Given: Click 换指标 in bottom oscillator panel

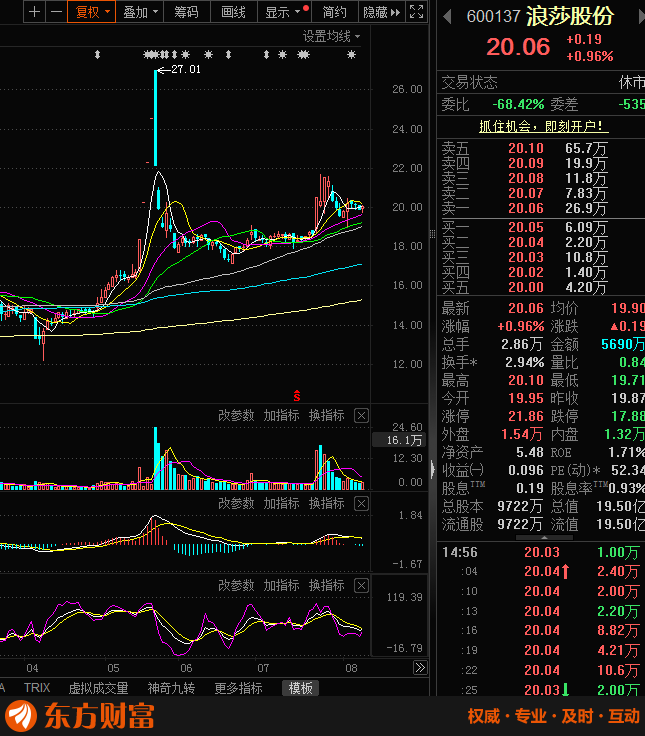Looking at the screenshot, I should pyautogui.click(x=327, y=585).
